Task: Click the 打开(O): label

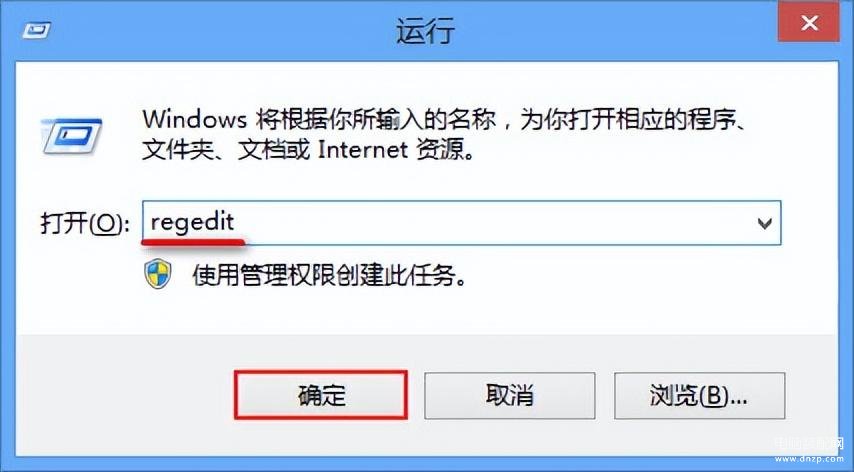Action: 85,223
